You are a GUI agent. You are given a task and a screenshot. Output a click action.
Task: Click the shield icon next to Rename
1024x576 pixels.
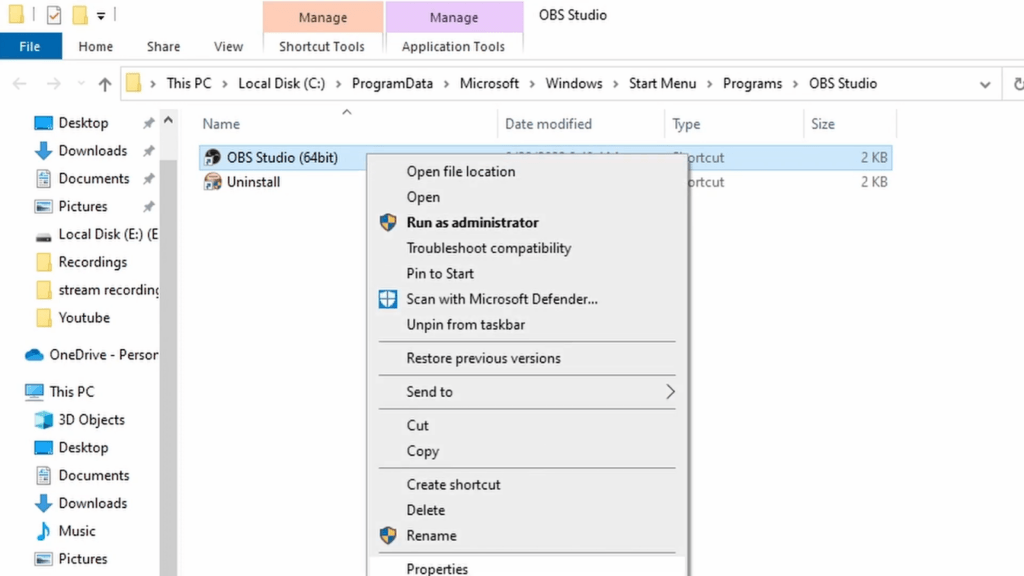pyautogui.click(x=388, y=536)
